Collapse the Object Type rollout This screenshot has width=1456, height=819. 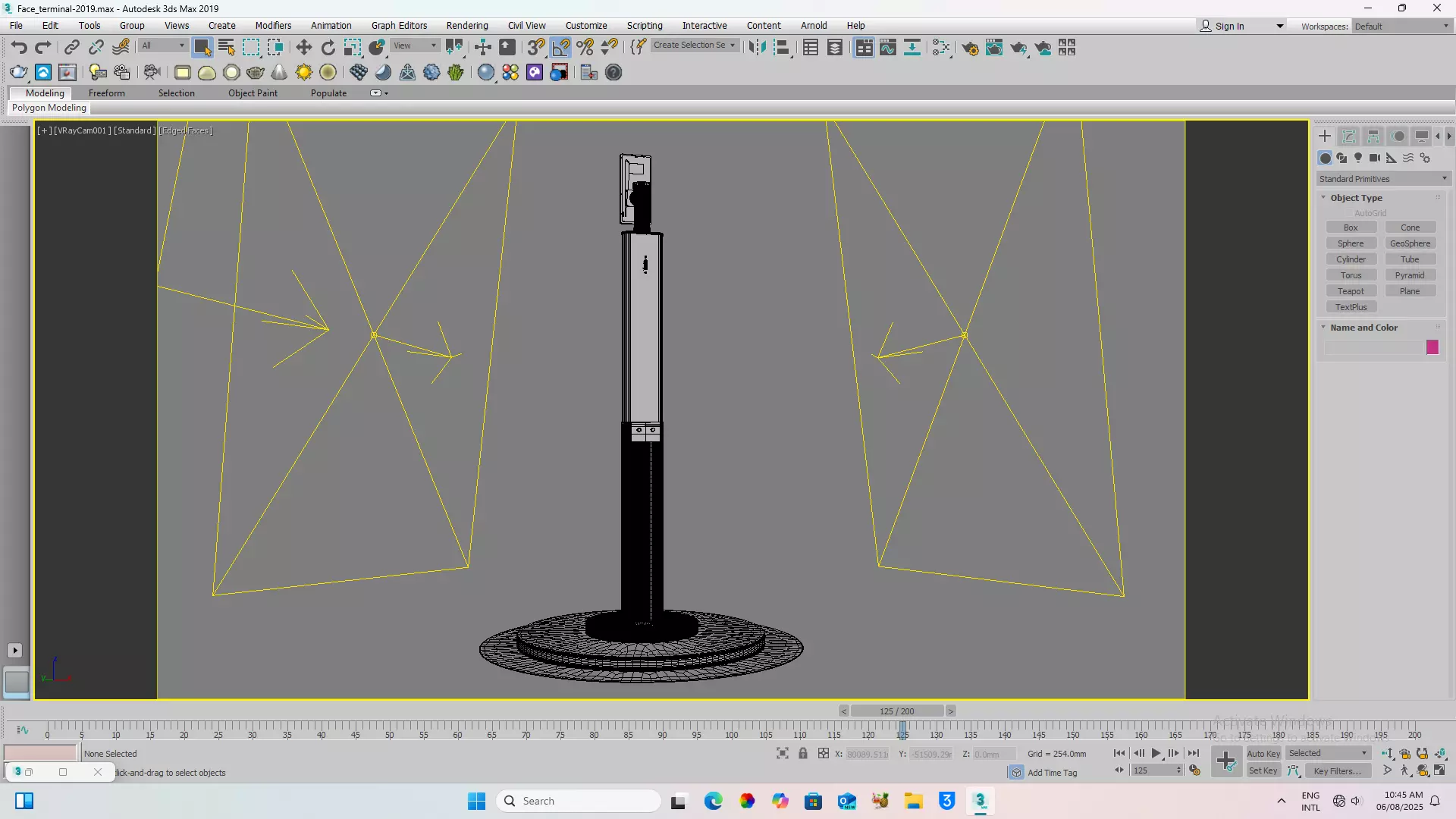click(x=1356, y=198)
